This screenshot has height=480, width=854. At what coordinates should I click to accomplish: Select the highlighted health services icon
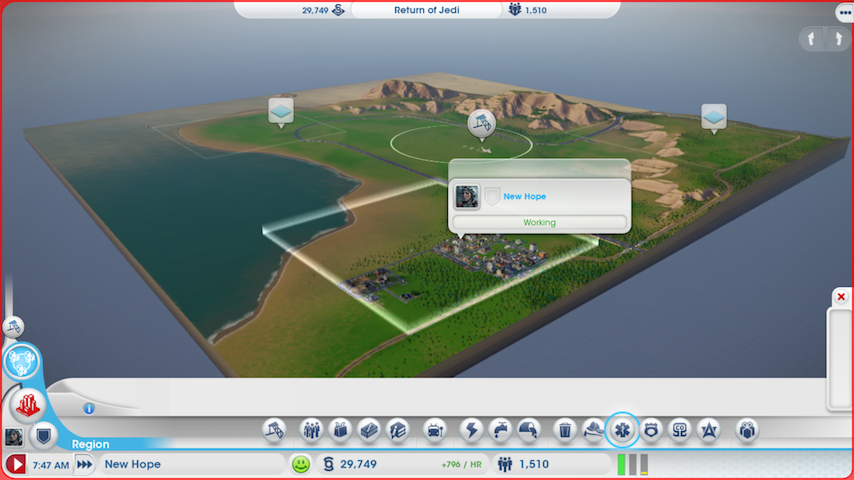pos(622,430)
